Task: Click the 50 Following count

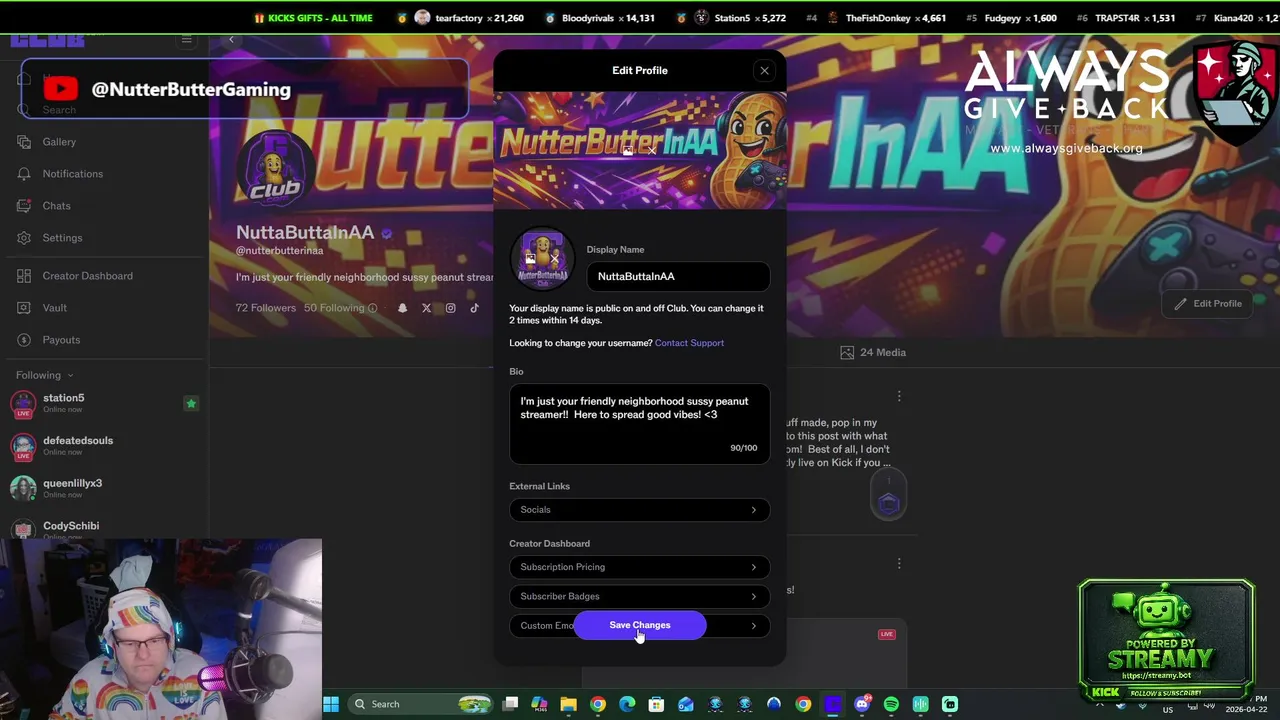Action: pyautogui.click(x=334, y=308)
